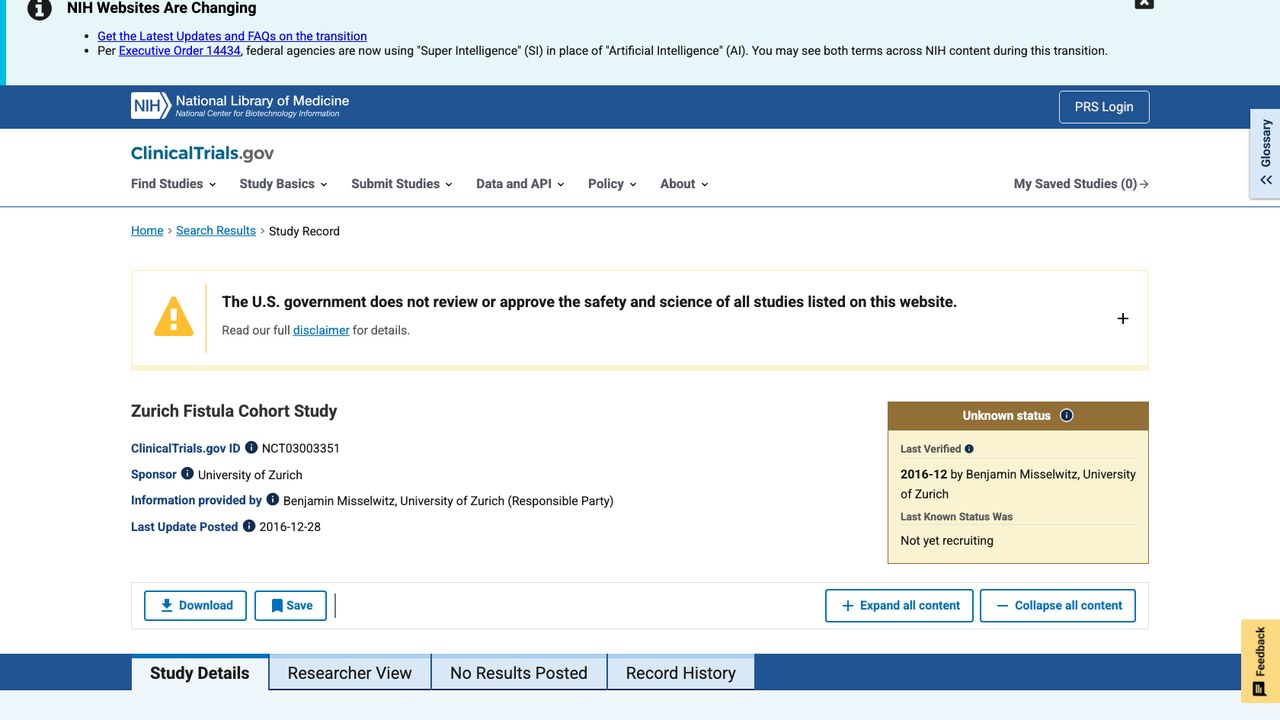Open the Feedback side tab
Viewport: 1280px width, 720px height.
pyautogui.click(x=1260, y=660)
